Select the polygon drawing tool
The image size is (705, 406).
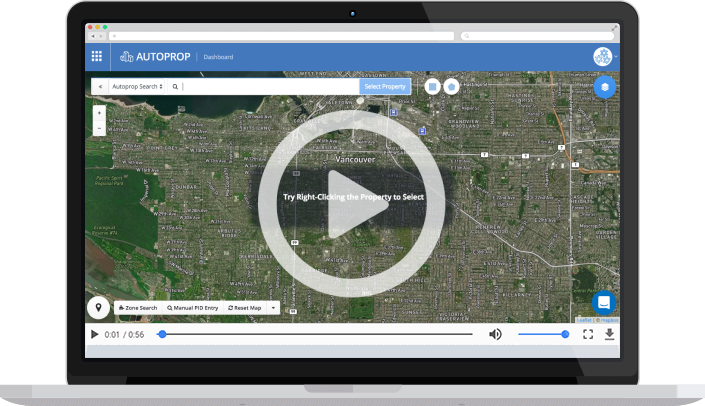[x=451, y=87]
